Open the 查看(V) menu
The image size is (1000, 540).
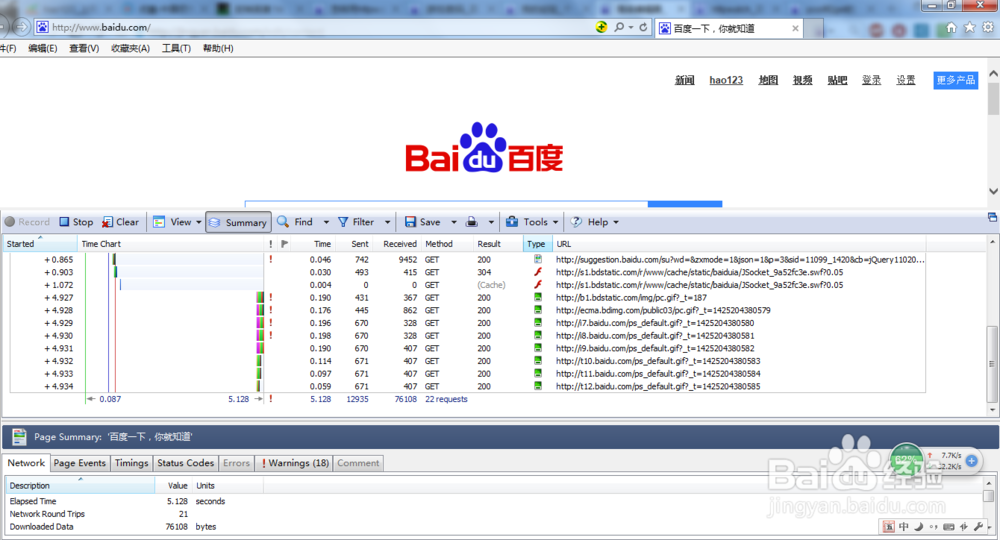pos(84,48)
